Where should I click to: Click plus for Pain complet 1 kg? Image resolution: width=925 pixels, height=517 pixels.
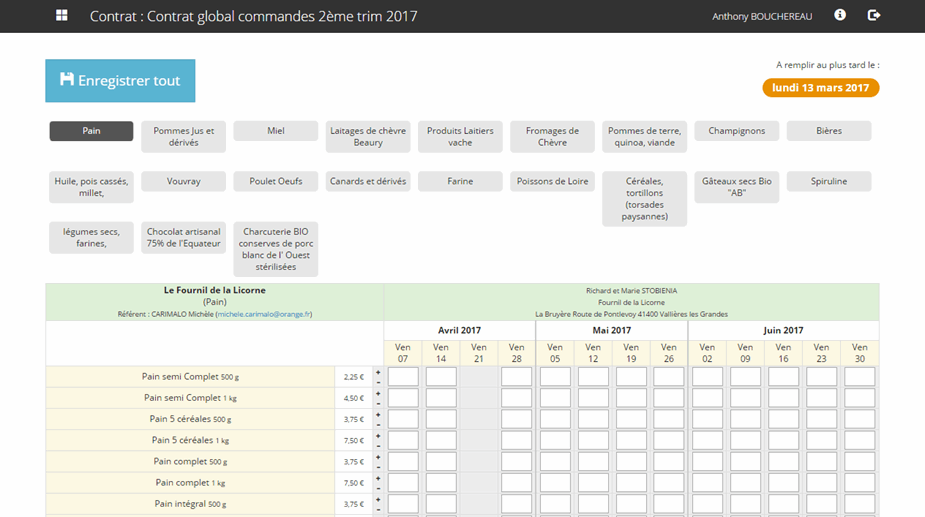(378, 477)
